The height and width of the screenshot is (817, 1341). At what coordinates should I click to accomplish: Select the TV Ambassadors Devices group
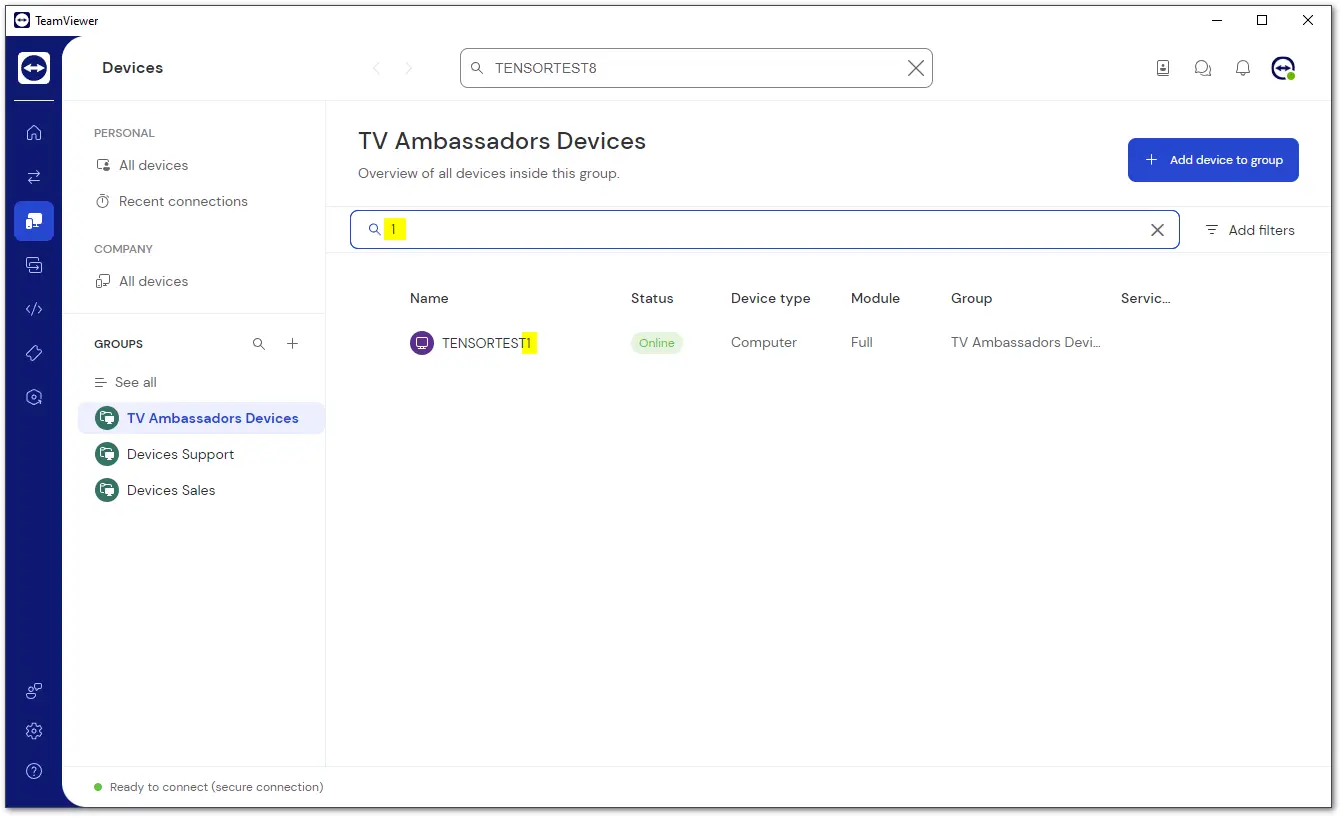tap(201, 418)
